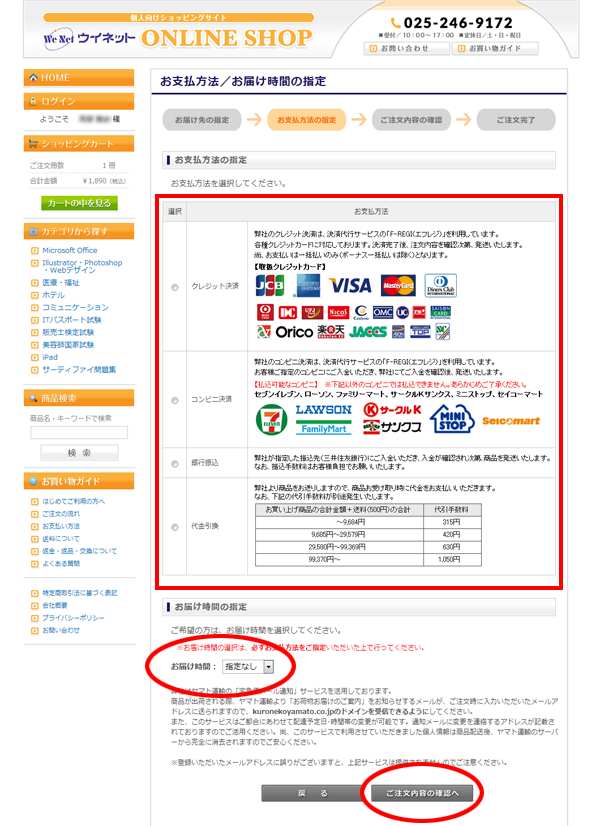Click the Diners Club logo

441,286
